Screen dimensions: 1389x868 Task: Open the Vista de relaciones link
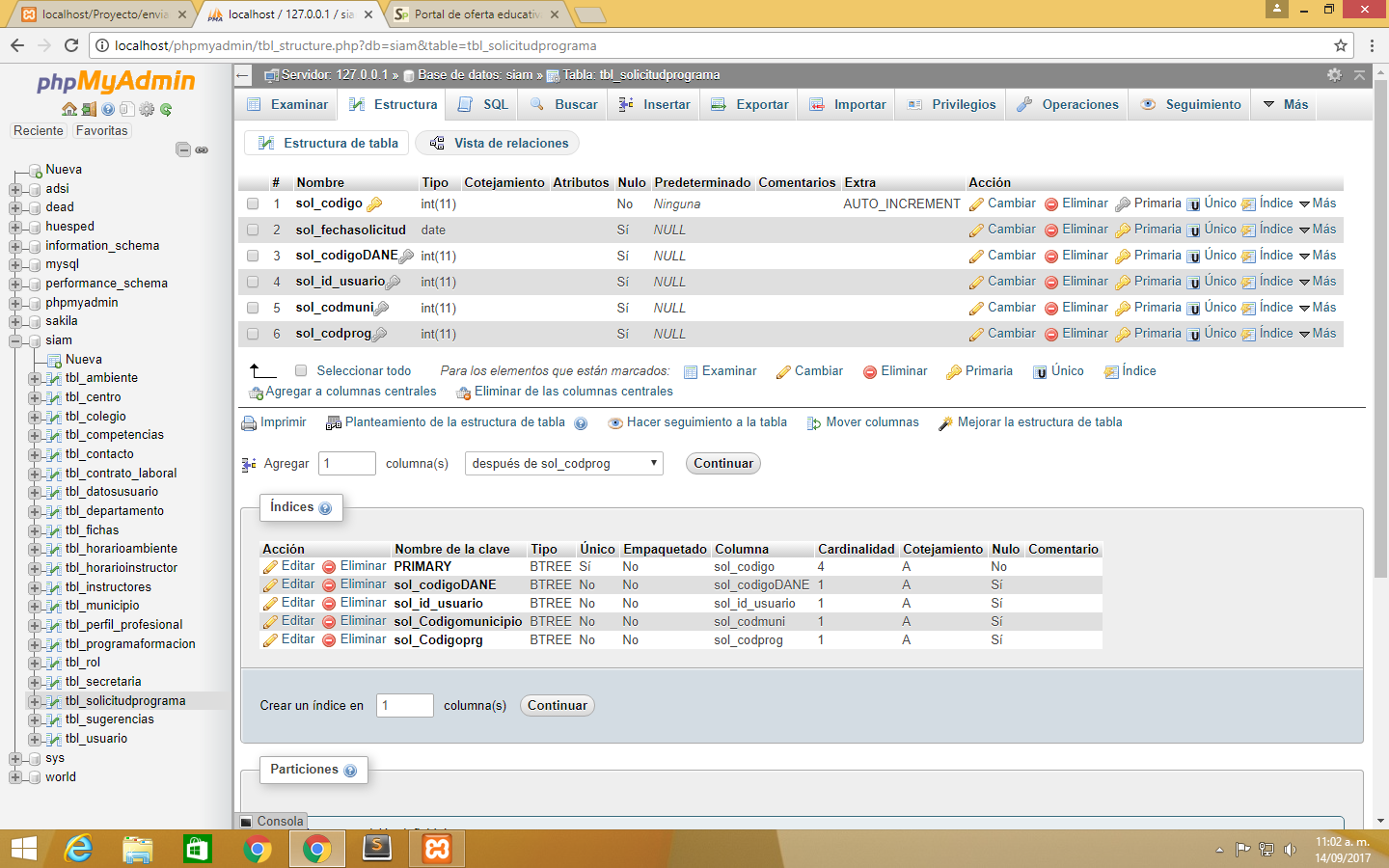coord(499,144)
